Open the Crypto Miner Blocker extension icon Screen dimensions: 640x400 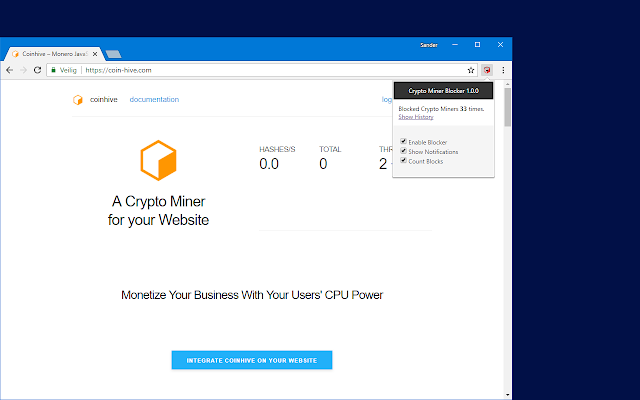tap(487, 70)
